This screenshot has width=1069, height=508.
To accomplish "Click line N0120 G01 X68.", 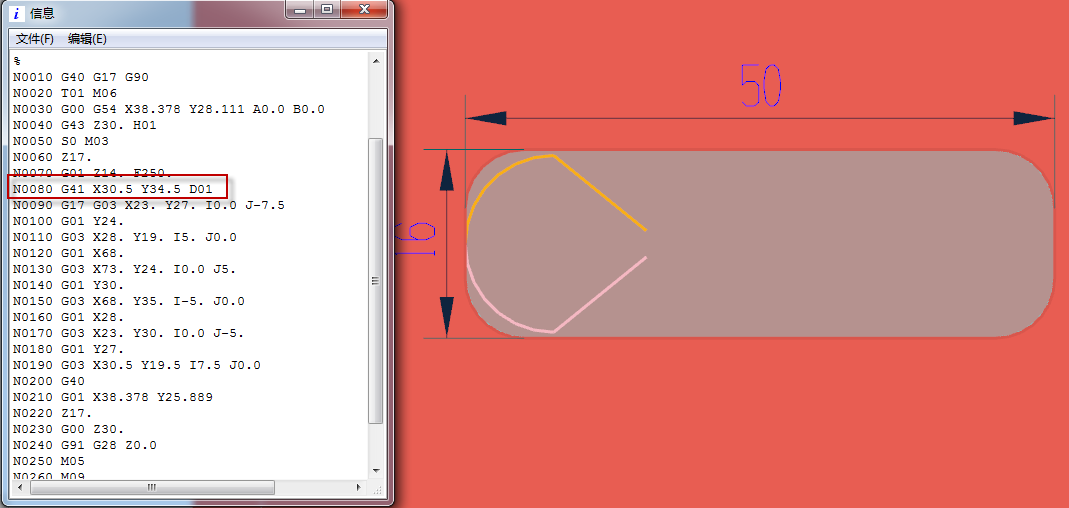I will point(68,253).
